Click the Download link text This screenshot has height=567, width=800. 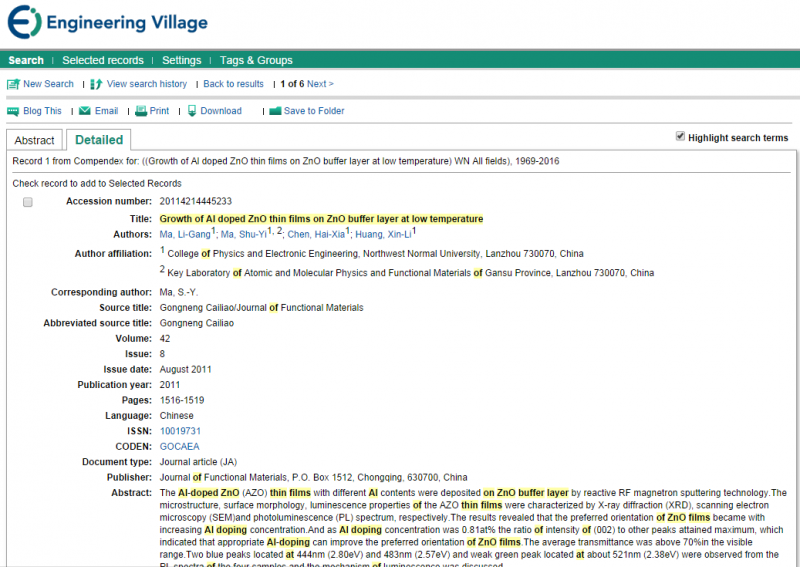tap(221, 111)
